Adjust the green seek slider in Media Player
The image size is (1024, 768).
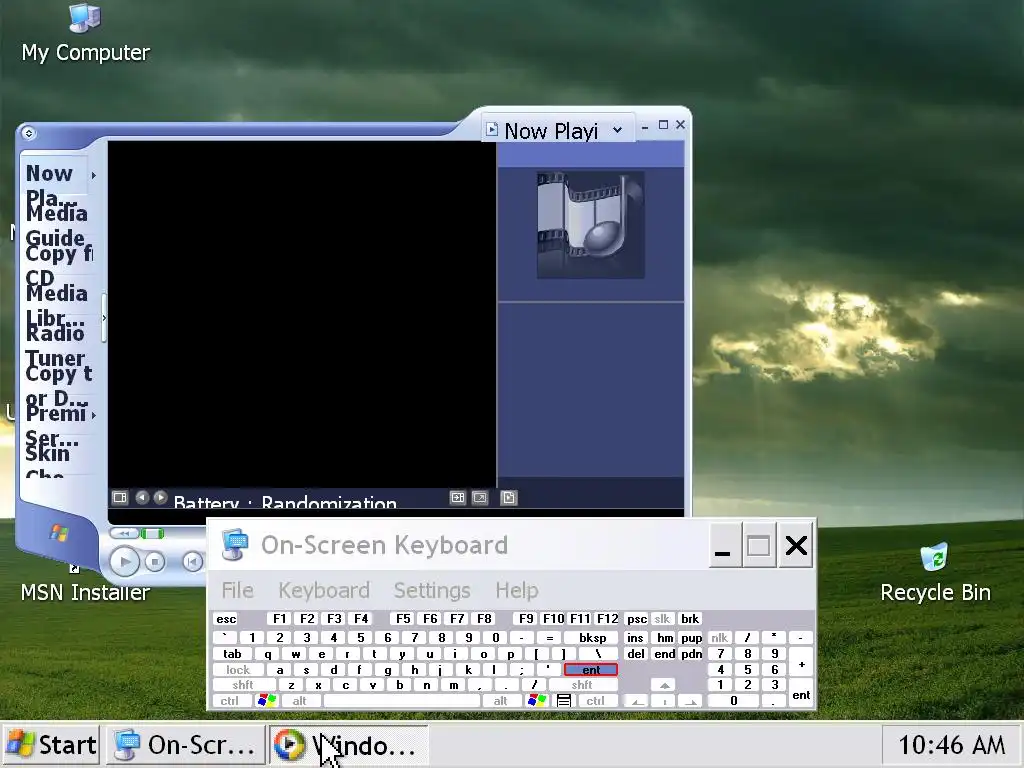click(x=152, y=534)
